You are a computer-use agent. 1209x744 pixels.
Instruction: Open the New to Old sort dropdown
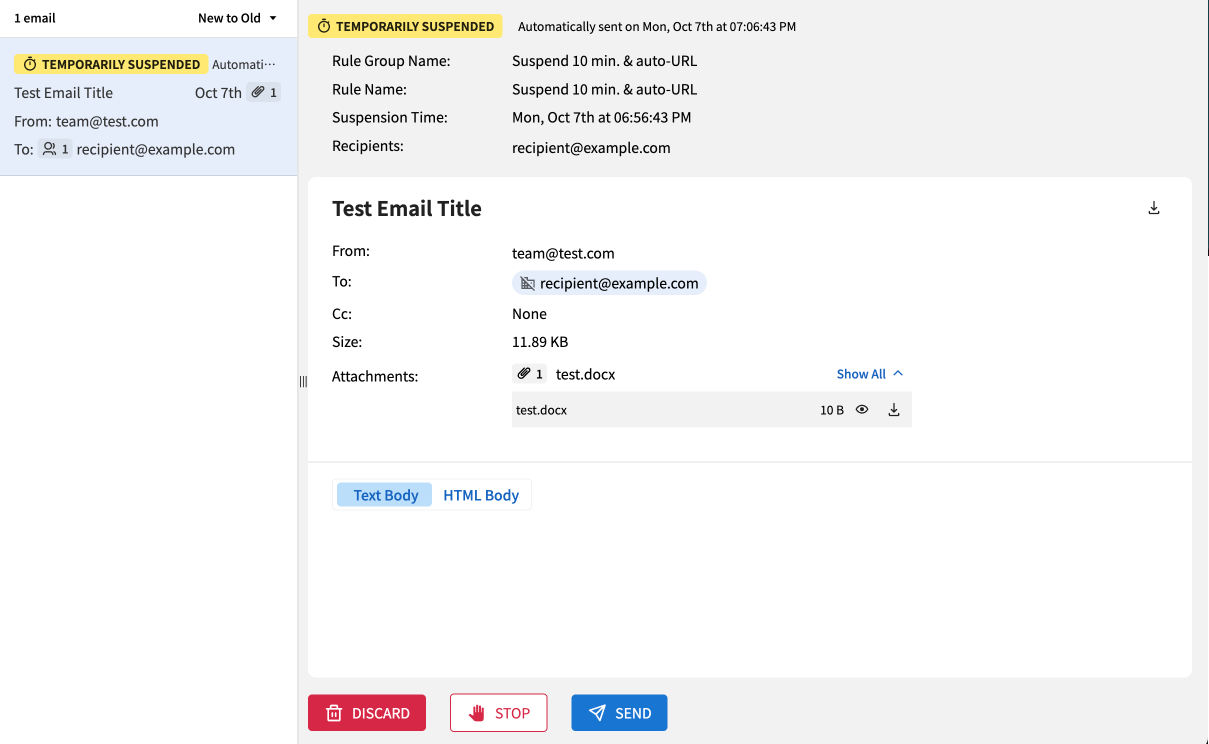(x=238, y=18)
